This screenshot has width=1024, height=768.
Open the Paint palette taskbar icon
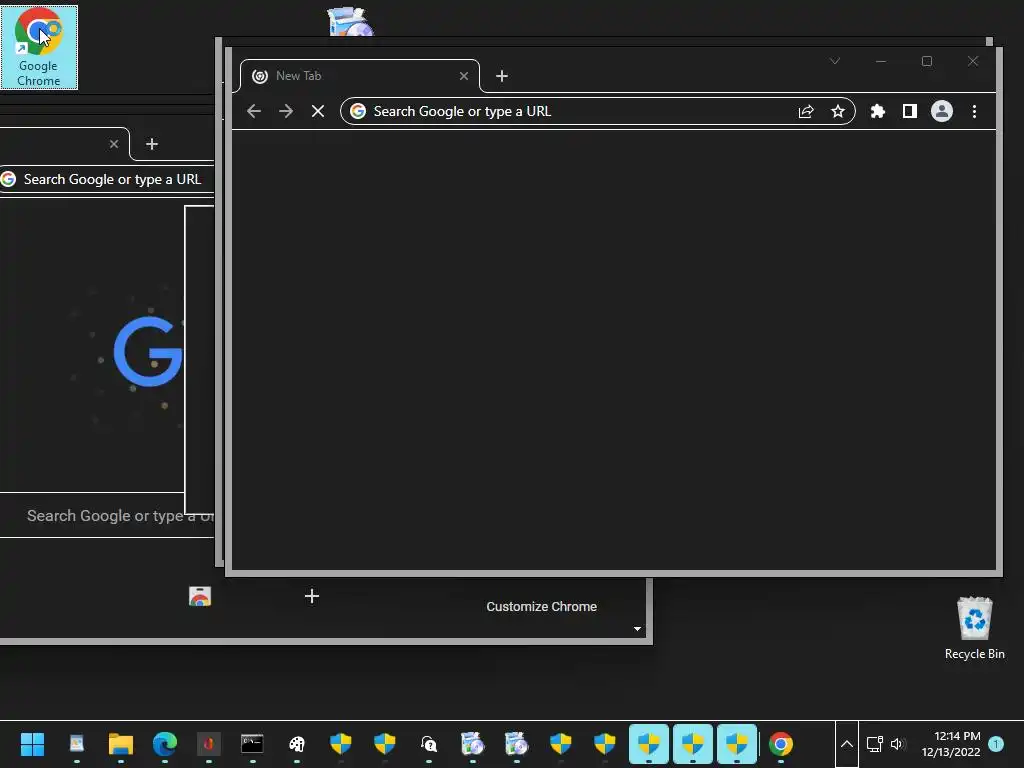[x=296, y=744]
